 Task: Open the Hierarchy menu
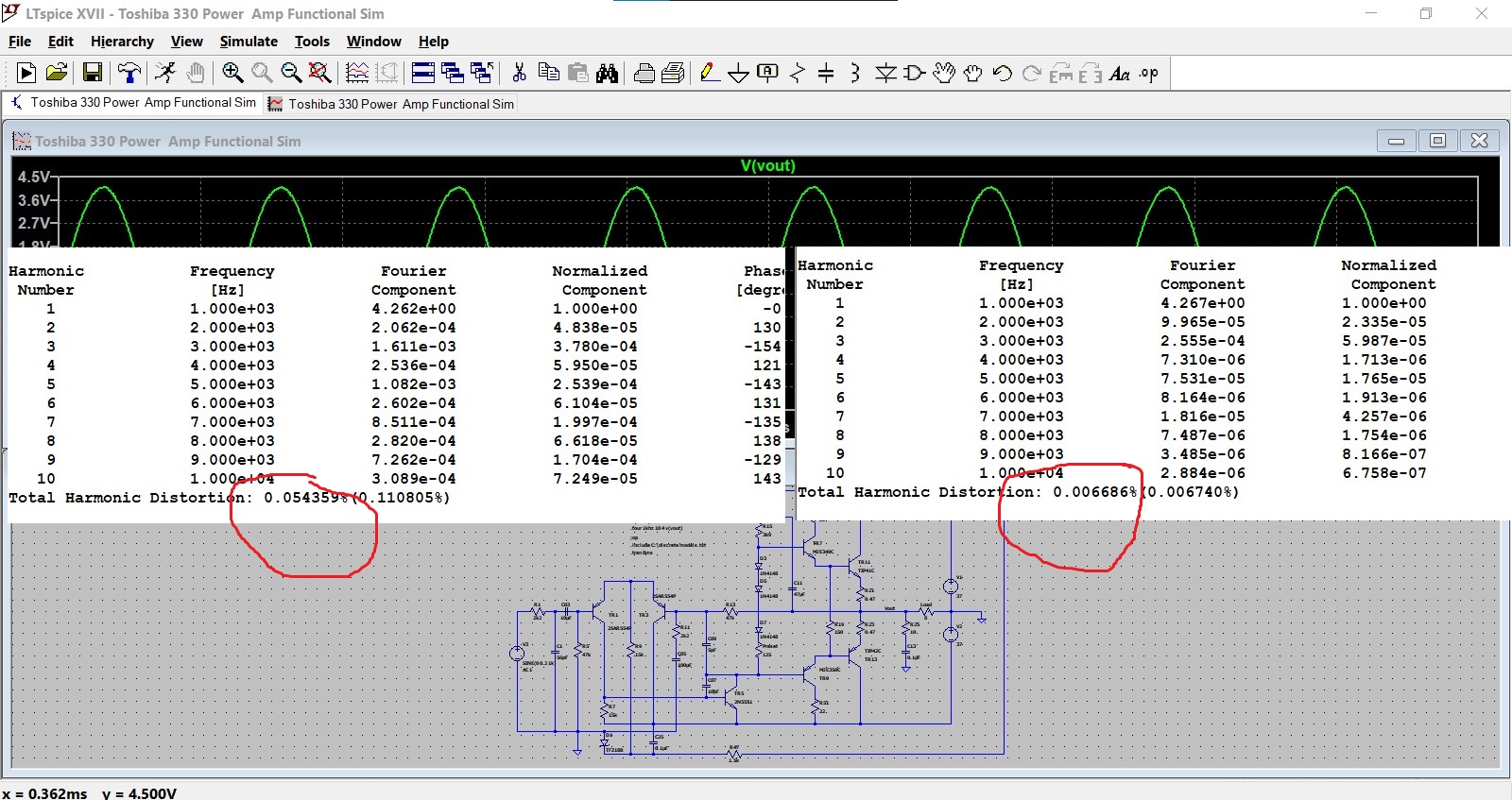(122, 42)
